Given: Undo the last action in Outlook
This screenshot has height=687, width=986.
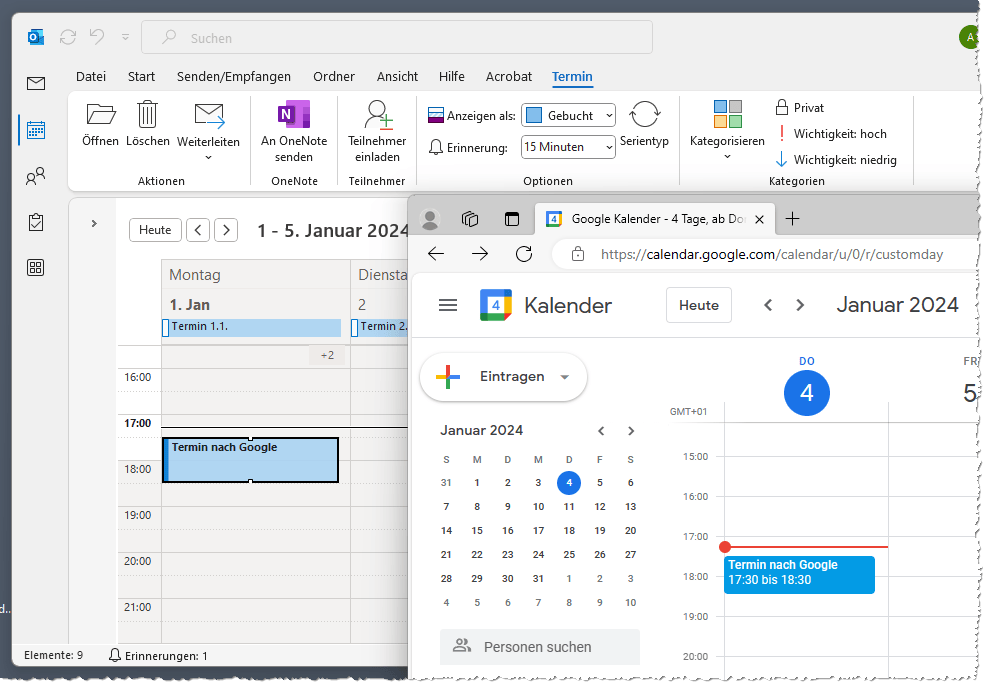Looking at the screenshot, I should (97, 37).
